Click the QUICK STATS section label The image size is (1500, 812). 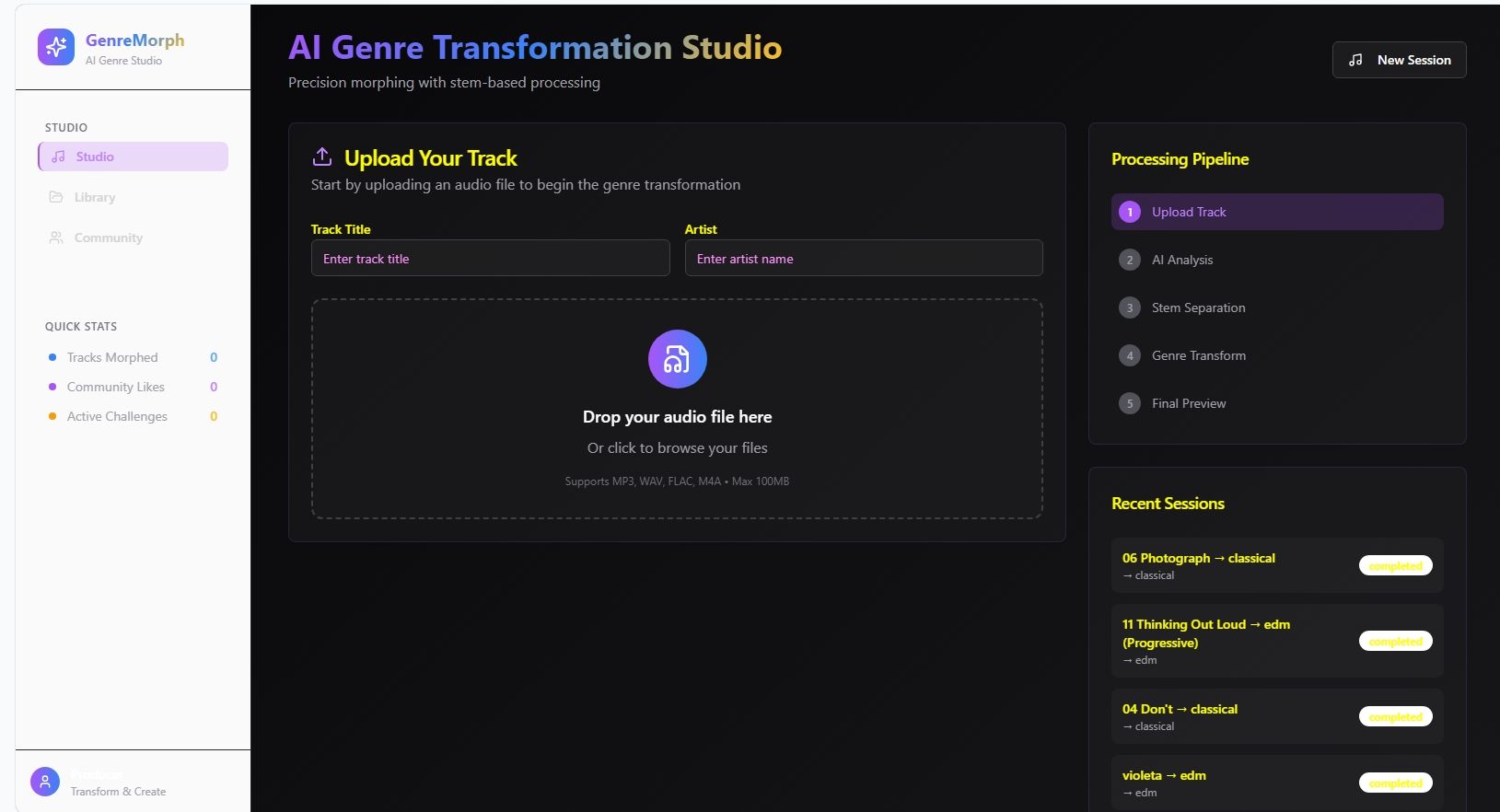click(81, 327)
